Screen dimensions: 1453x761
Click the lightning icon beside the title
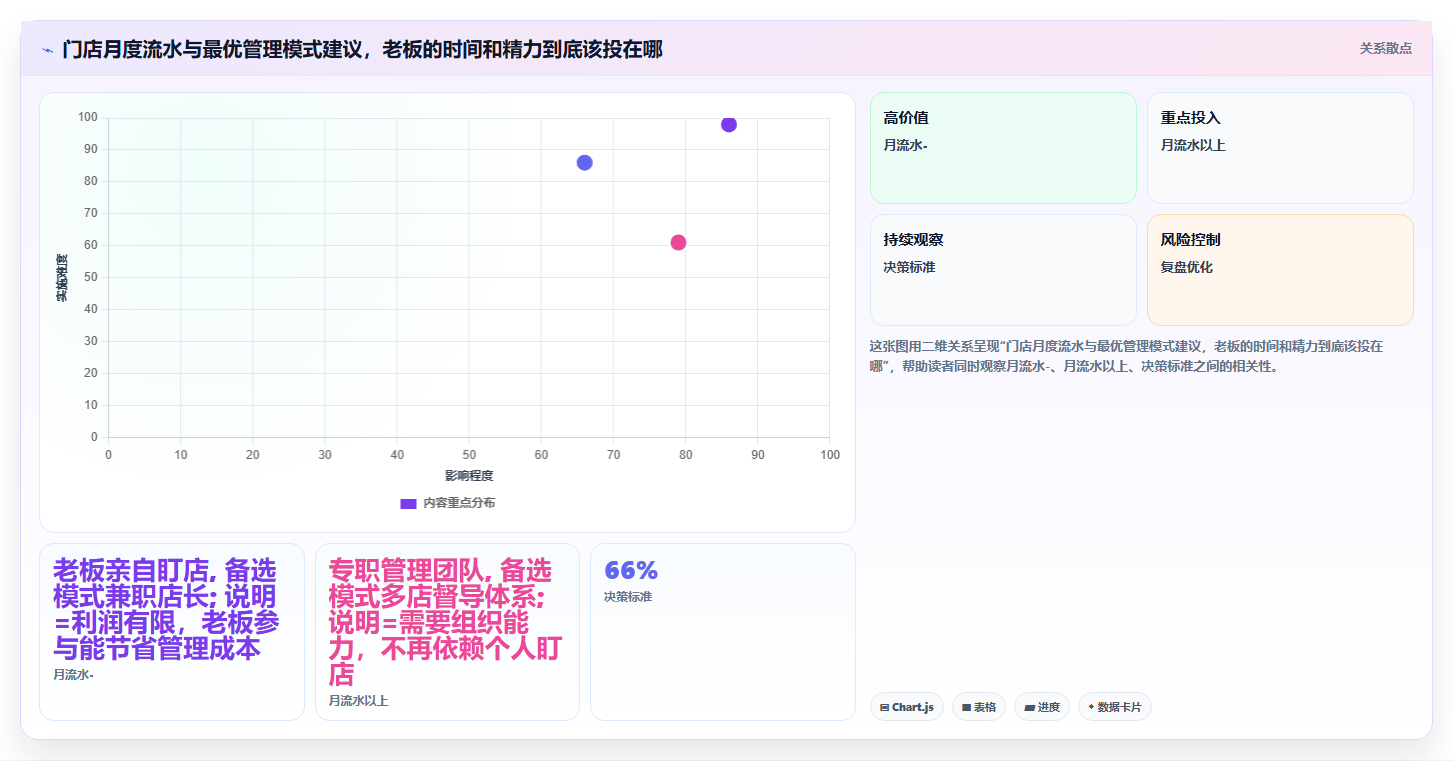47,50
